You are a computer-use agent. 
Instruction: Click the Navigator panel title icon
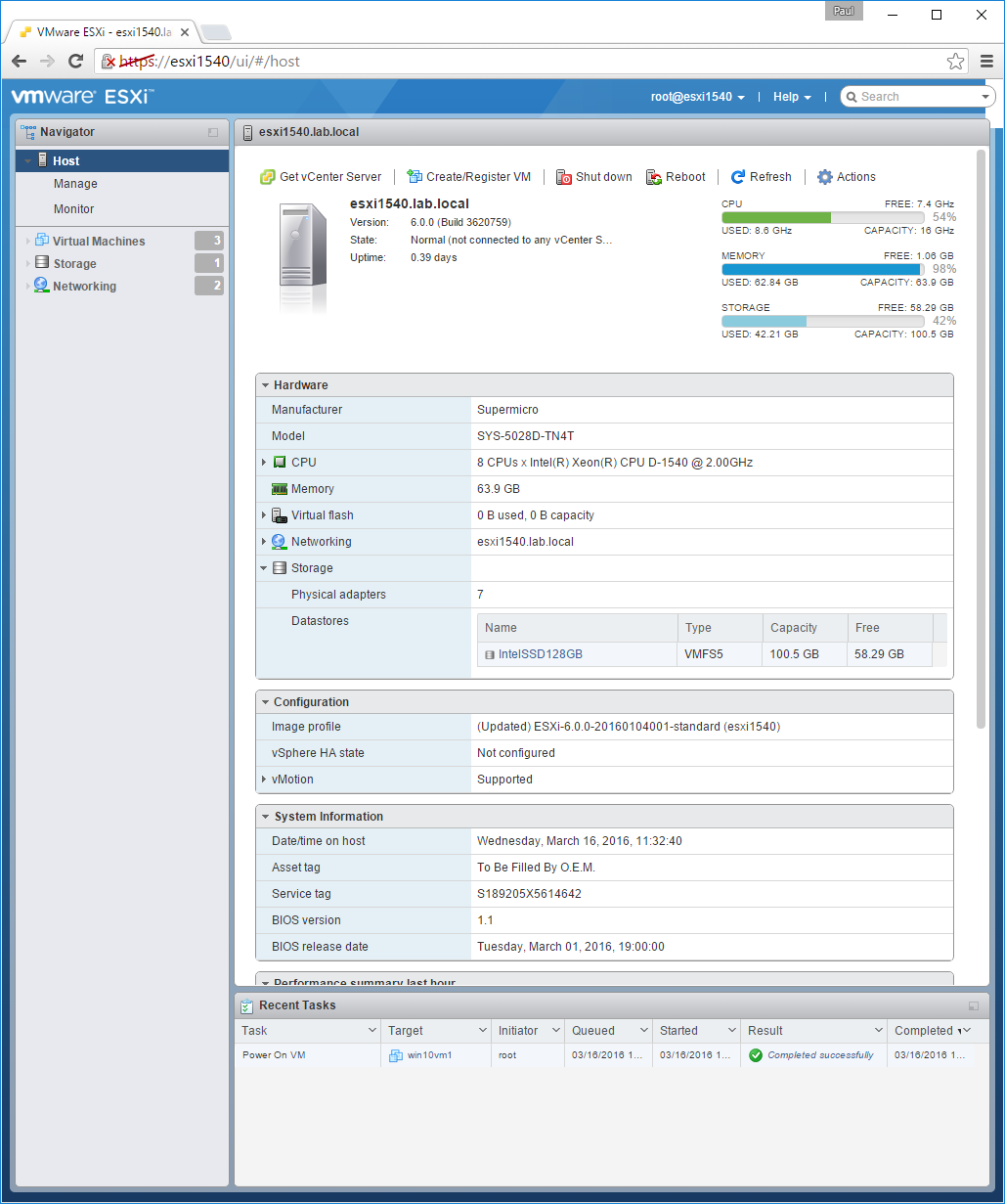pos(27,131)
